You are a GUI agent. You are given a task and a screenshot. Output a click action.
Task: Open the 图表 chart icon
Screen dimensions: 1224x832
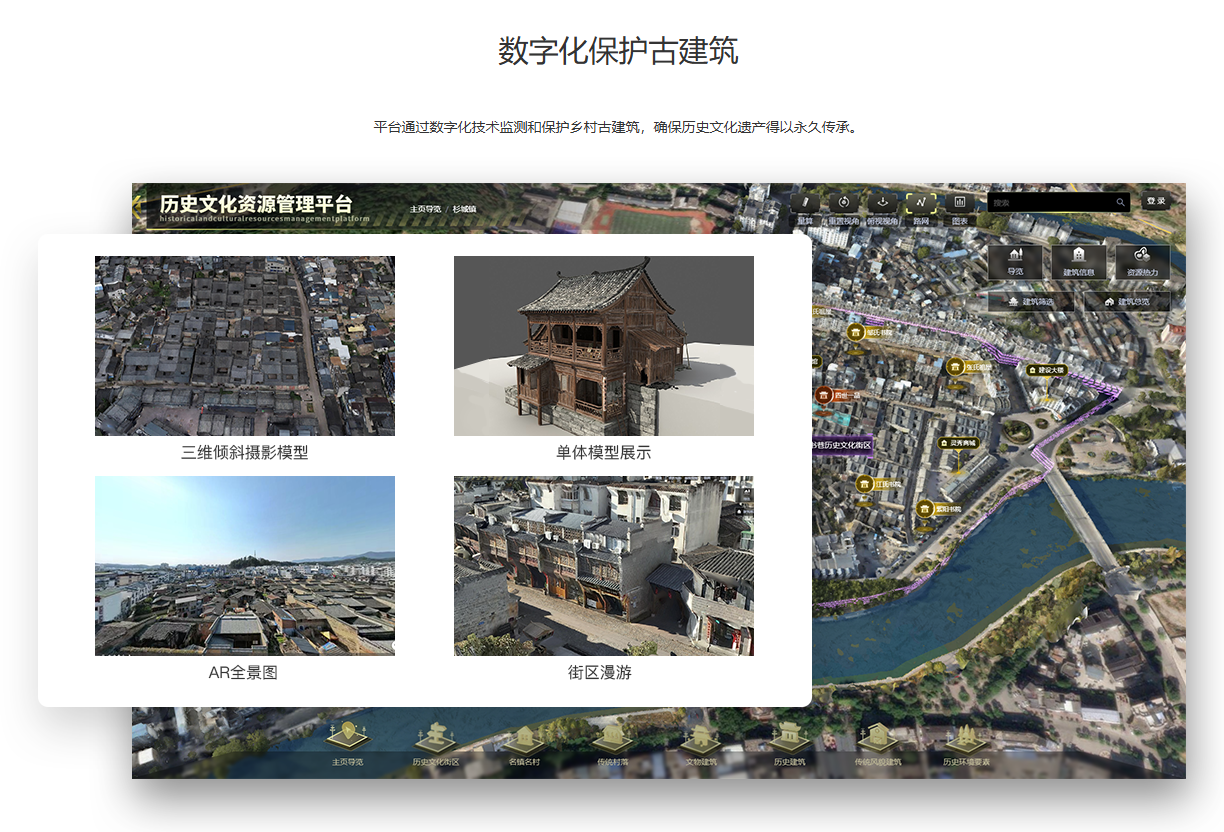pyautogui.click(x=960, y=203)
